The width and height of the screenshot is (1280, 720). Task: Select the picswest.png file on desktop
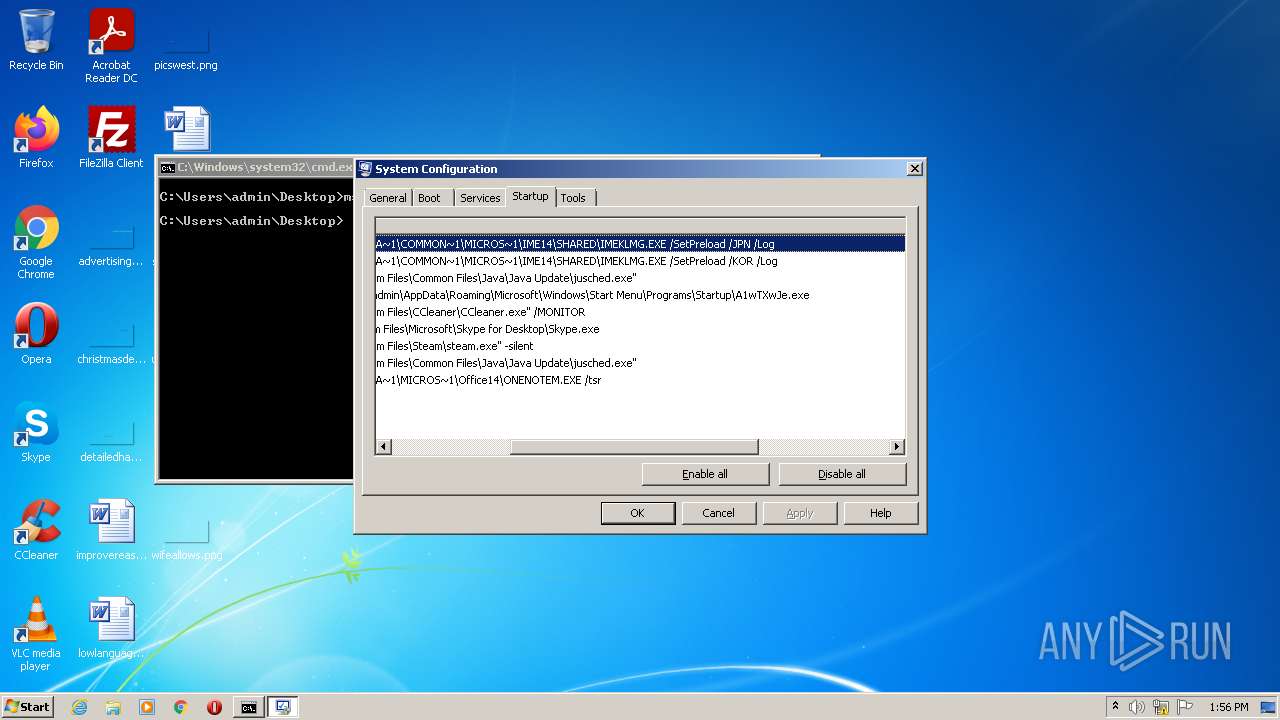186,46
